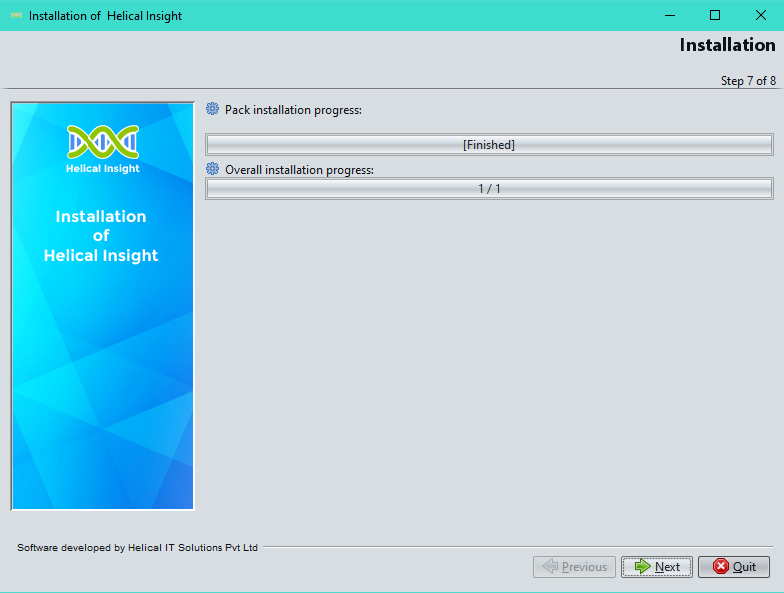Click the 'Step 7 of 8' text
Screen dimensions: 784x593
pos(748,80)
